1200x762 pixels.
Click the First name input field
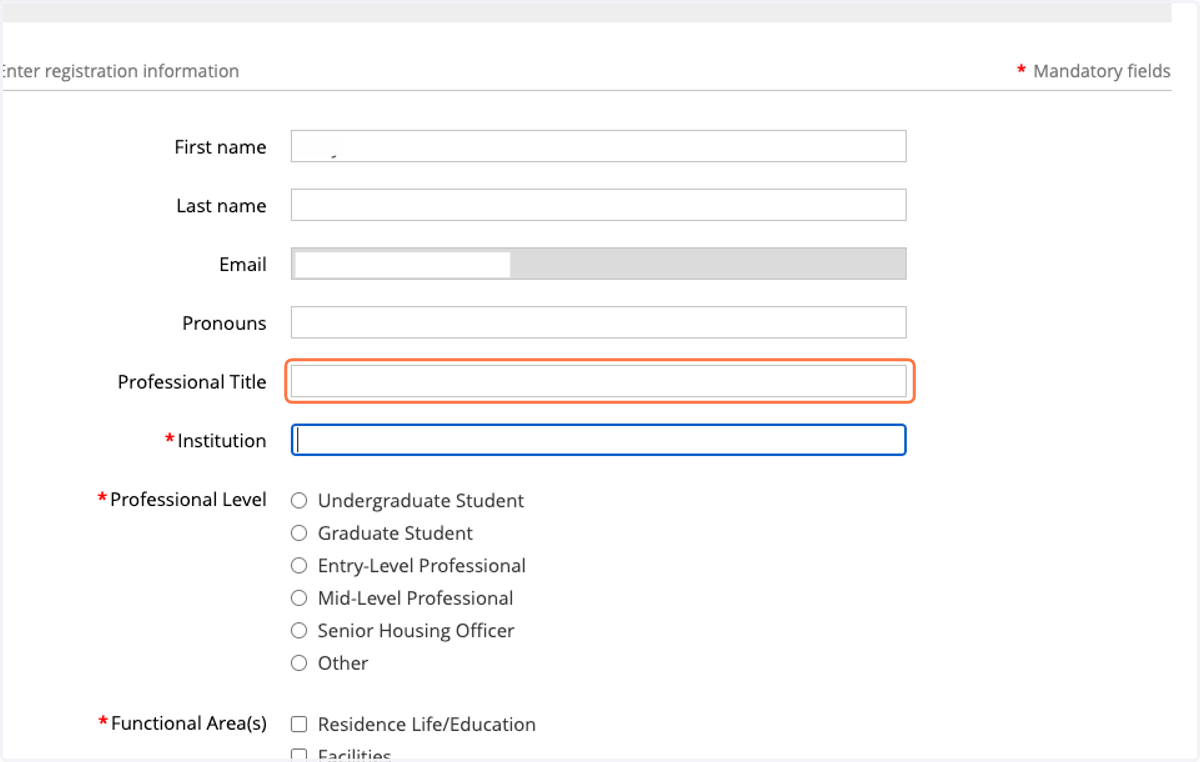click(598, 146)
